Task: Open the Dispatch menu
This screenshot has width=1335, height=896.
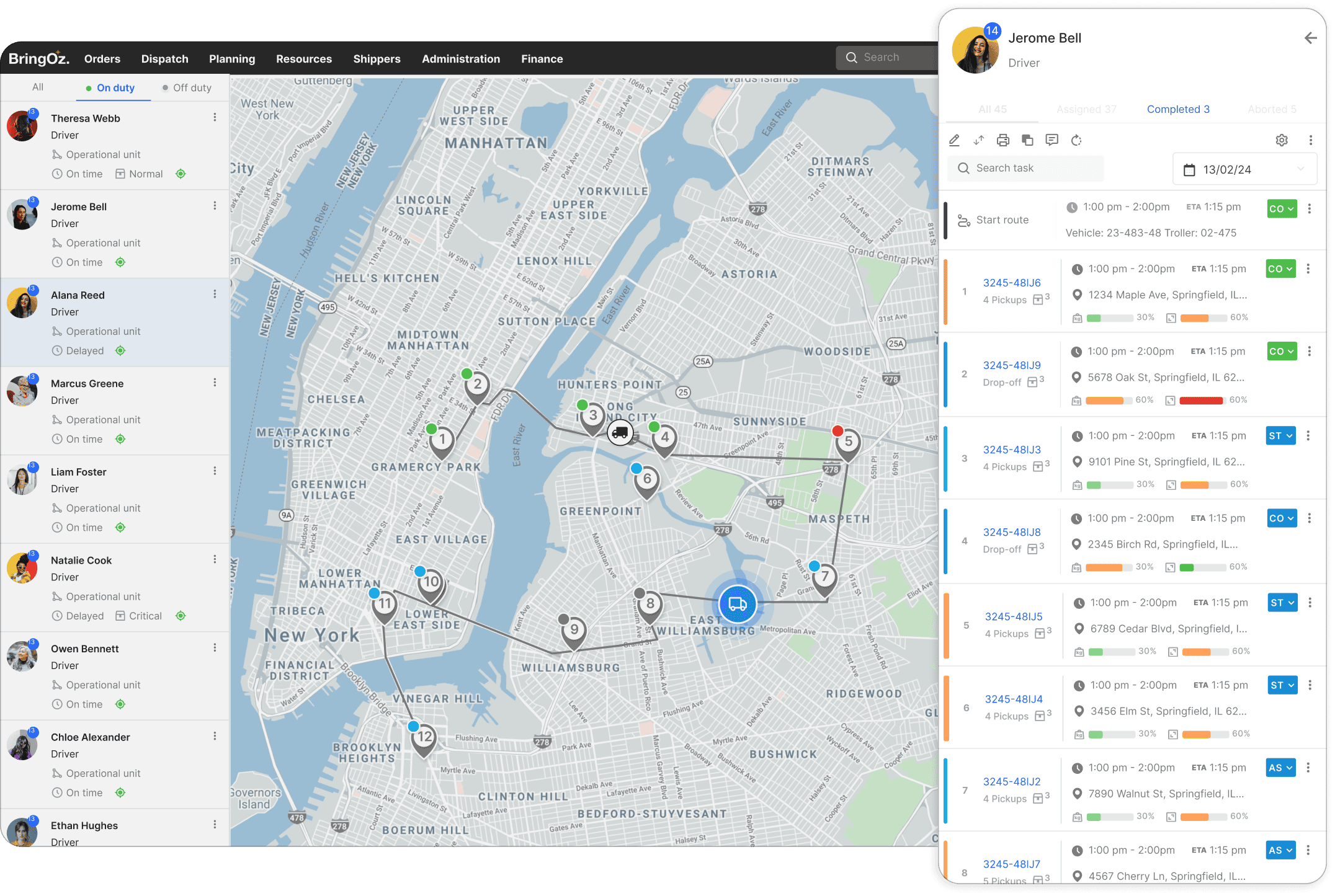Action: 164,59
